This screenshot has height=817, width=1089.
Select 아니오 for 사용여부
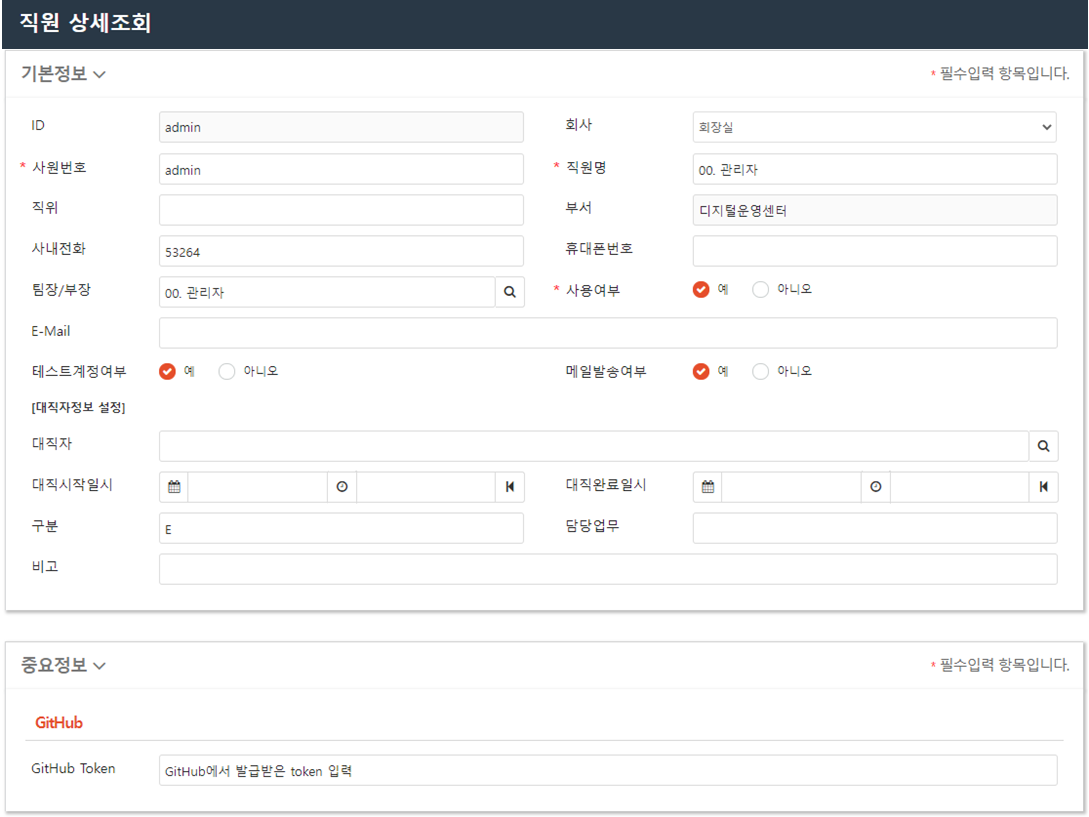click(761, 289)
